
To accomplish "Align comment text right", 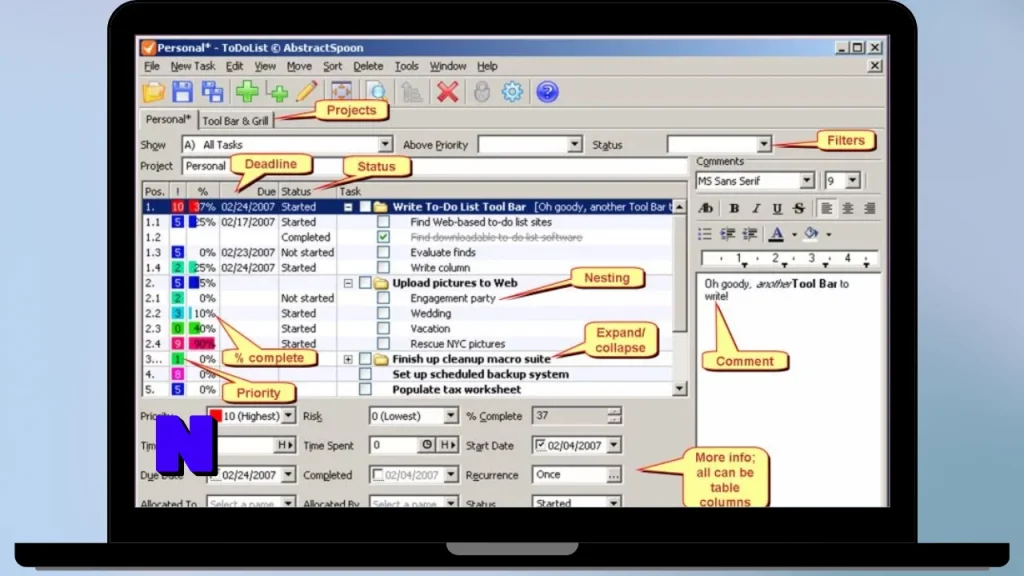I will (x=869, y=208).
